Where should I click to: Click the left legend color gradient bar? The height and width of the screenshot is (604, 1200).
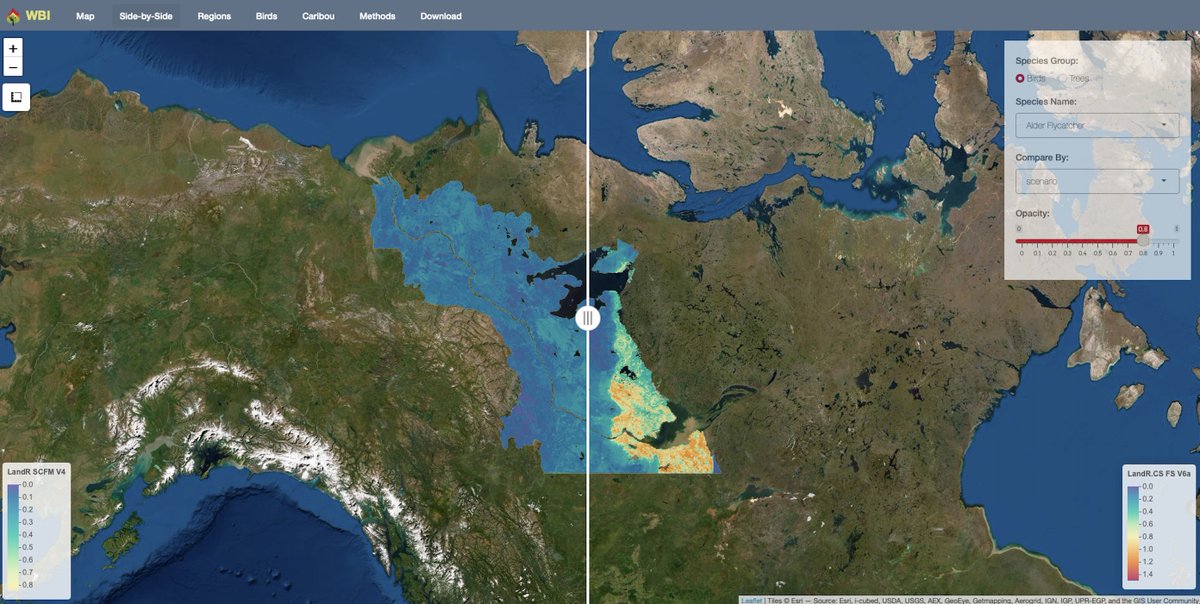point(12,535)
